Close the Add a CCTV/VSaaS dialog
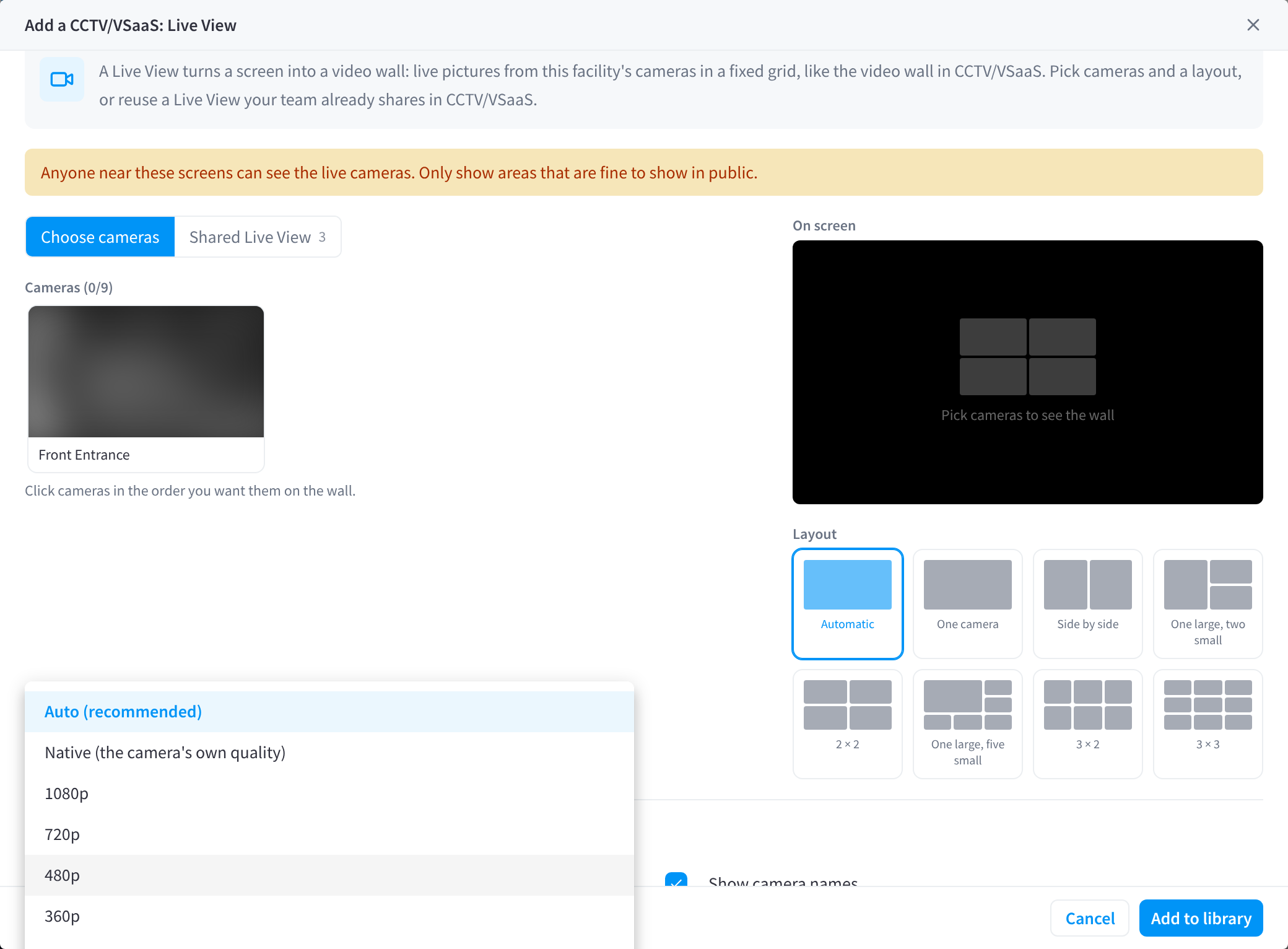The image size is (1288, 949). (1253, 25)
